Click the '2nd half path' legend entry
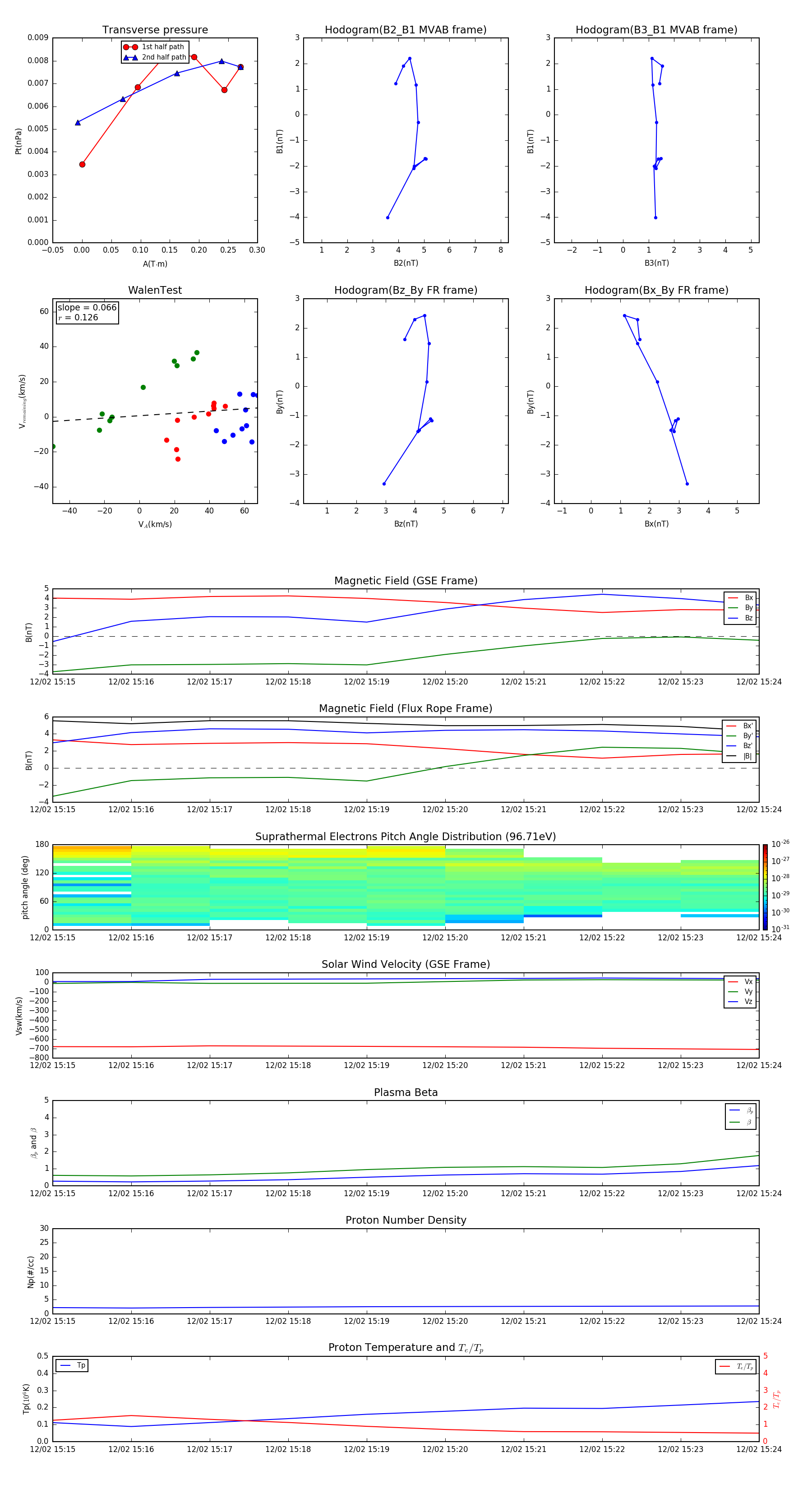Viewport: 812px width, 1489px height. click(x=156, y=57)
